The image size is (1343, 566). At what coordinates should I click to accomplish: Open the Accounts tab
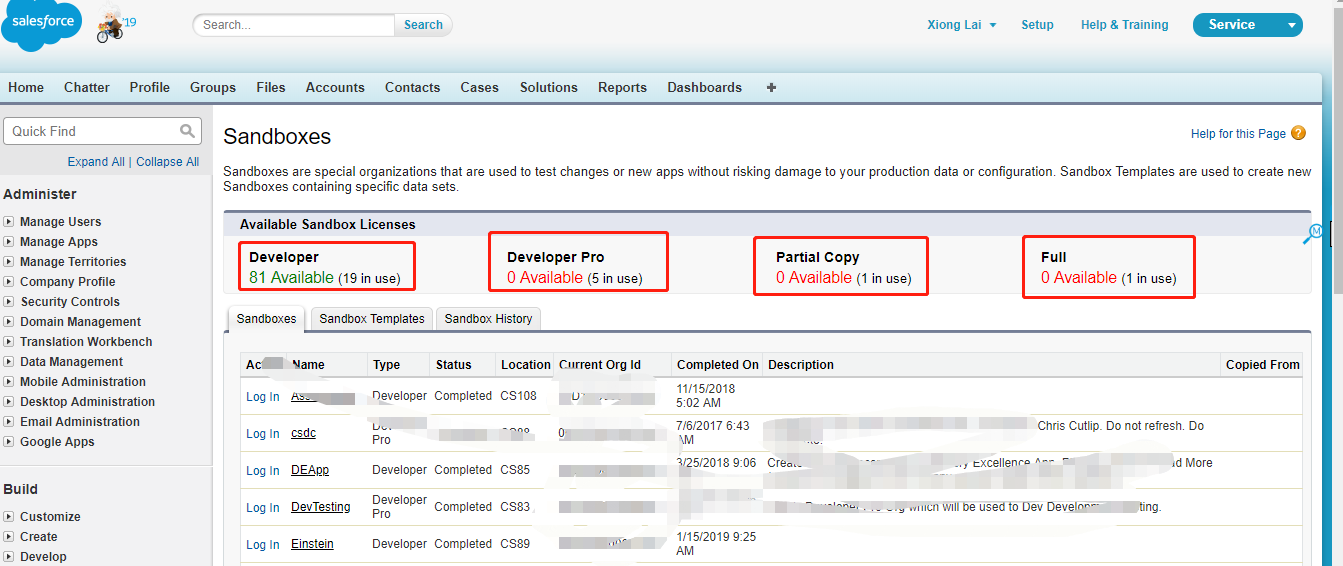click(x=335, y=87)
